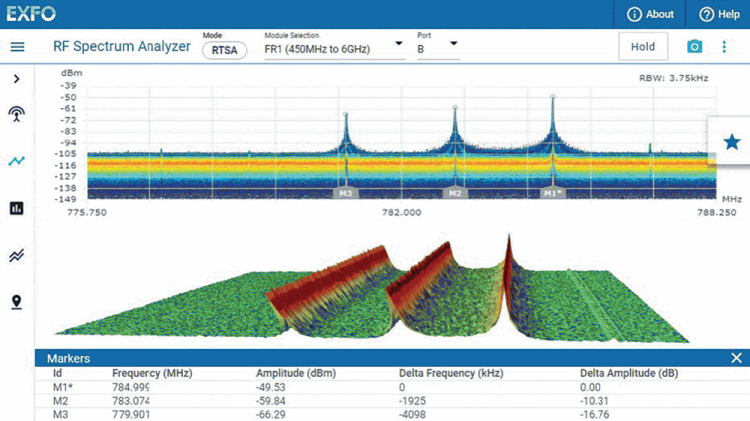Click the camera screenshot icon
750x421 pixels.
pyautogui.click(x=694, y=47)
